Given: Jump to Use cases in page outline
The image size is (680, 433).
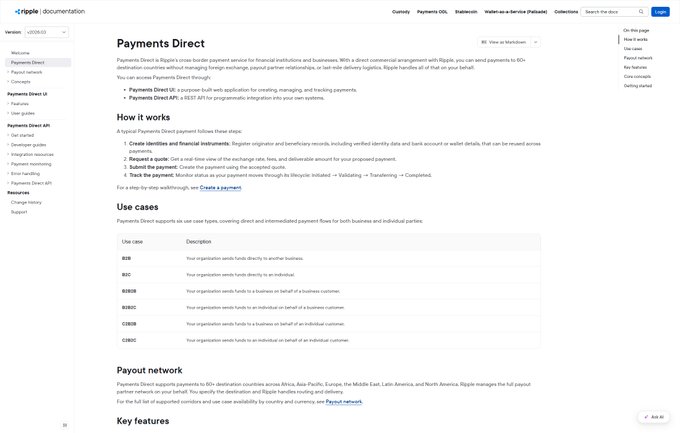Looking at the screenshot, I should point(633,49).
